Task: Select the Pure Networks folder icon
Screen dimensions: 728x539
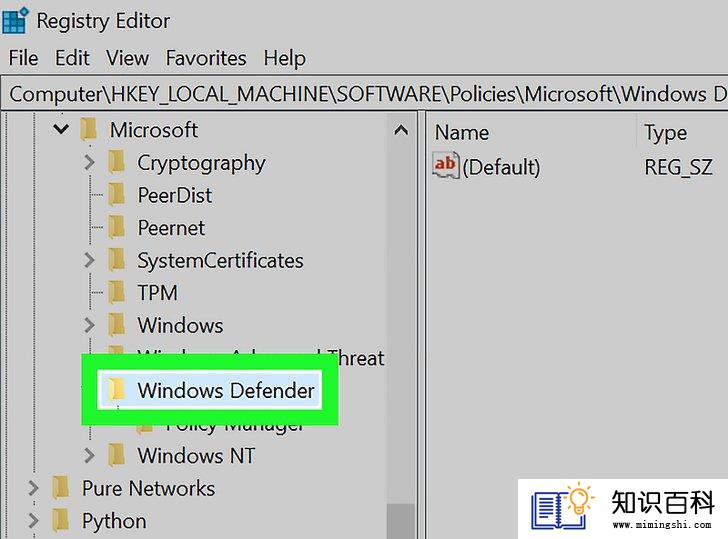Action: (x=60, y=488)
